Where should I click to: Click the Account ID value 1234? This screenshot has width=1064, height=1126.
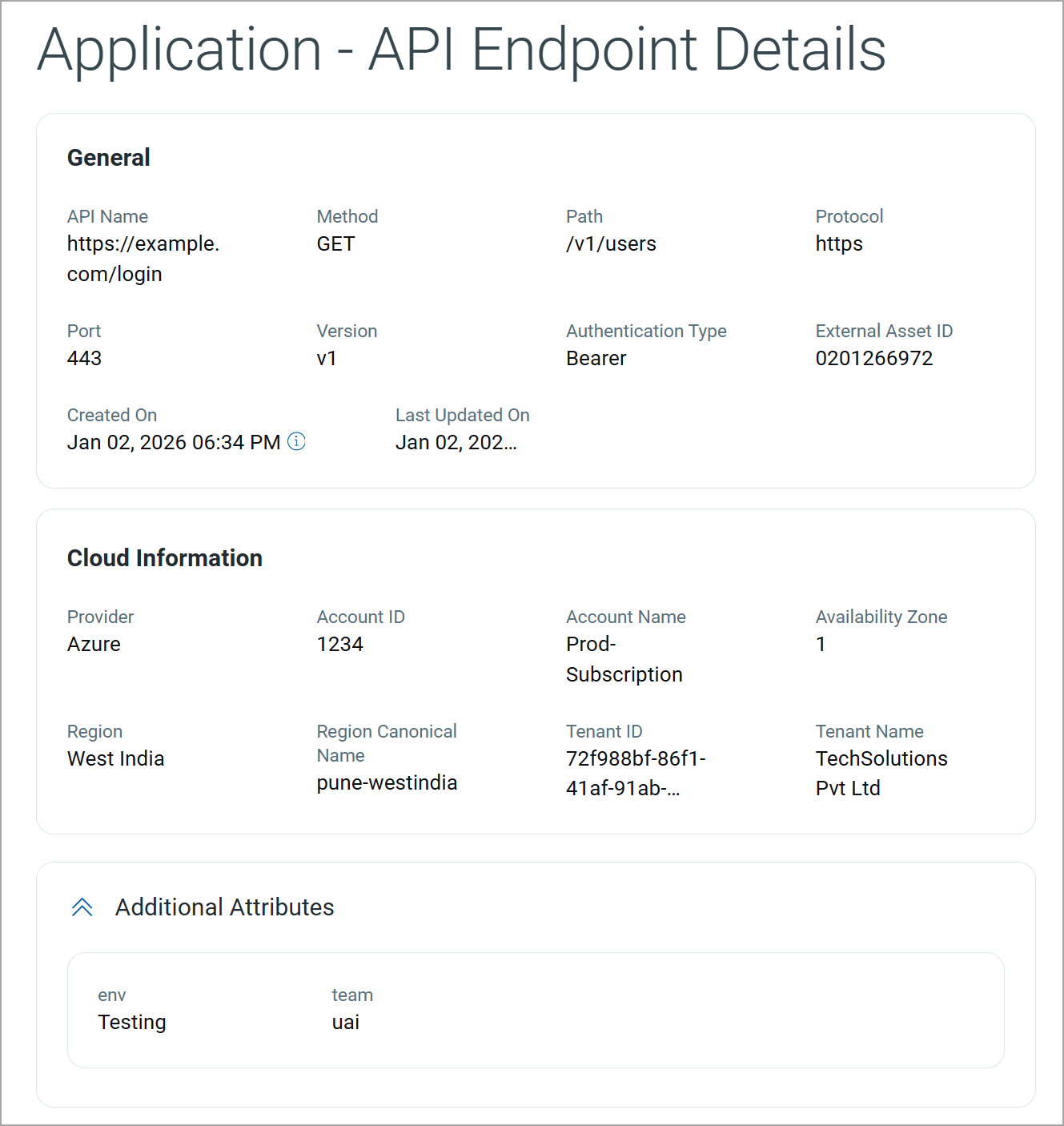click(x=340, y=644)
